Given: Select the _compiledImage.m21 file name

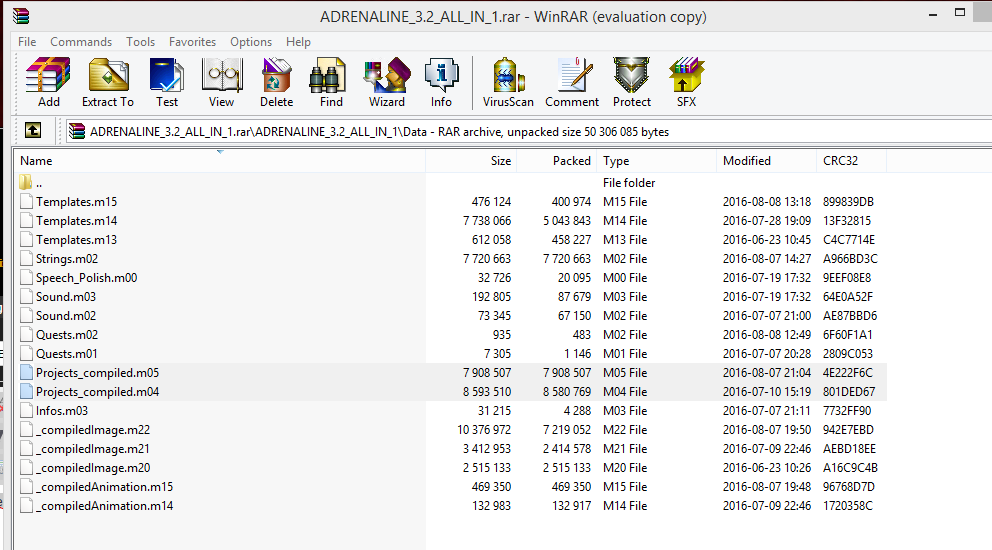Looking at the screenshot, I should click(x=93, y=448).
